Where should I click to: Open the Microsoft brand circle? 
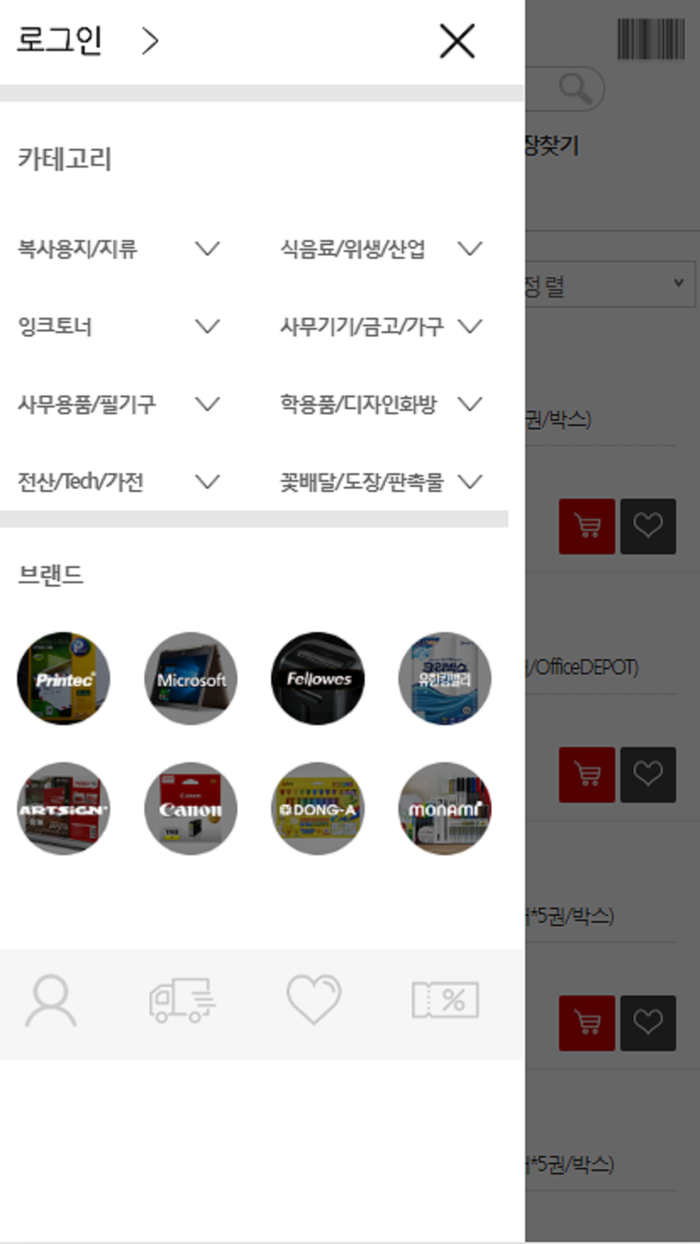[x=191, y=679]
